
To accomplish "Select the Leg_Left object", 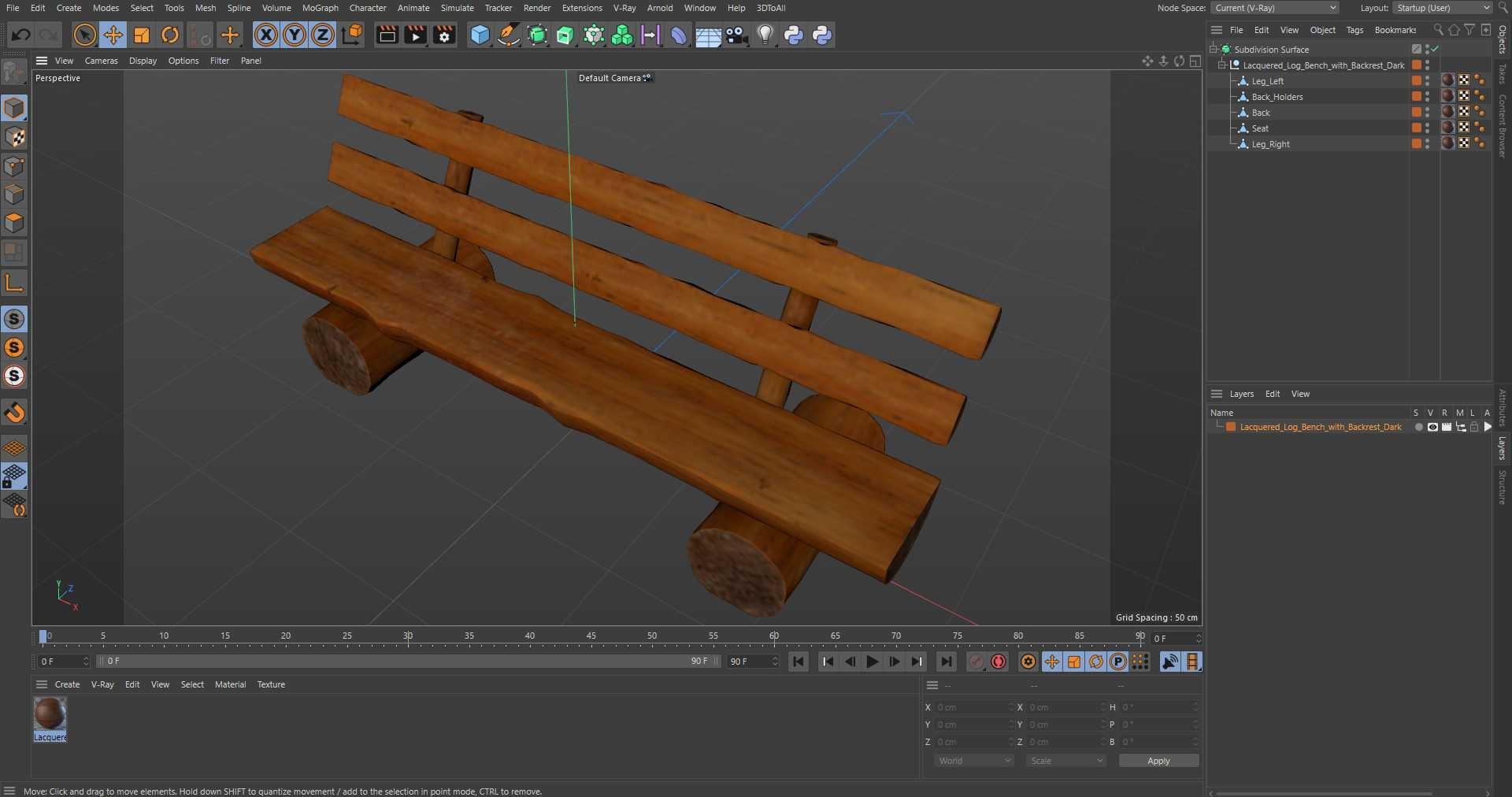I will pyautogui.click(x=1267, y=81).
